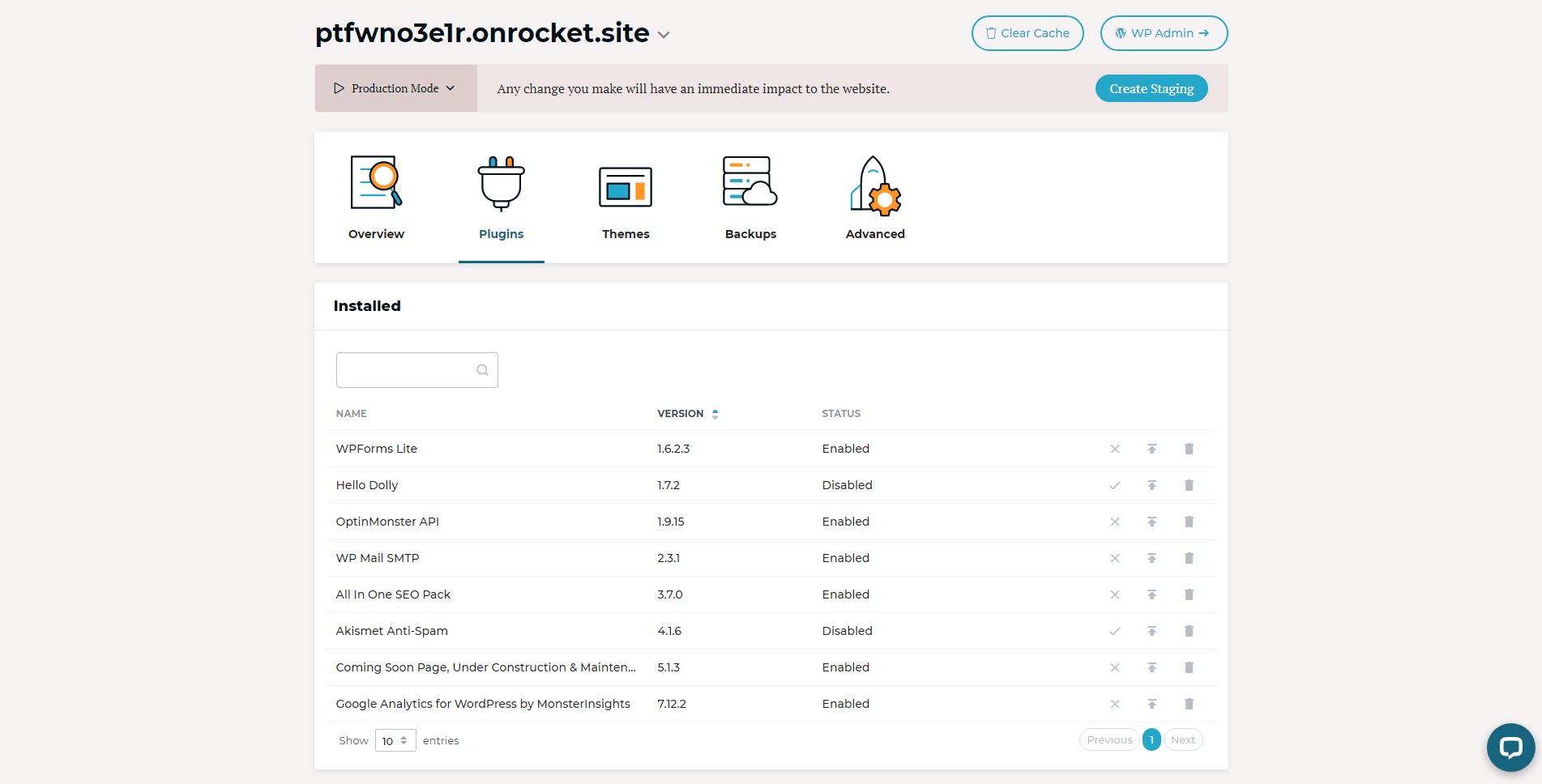Delete the Akismet Anti-Spam plugin

pos(1189,631)
